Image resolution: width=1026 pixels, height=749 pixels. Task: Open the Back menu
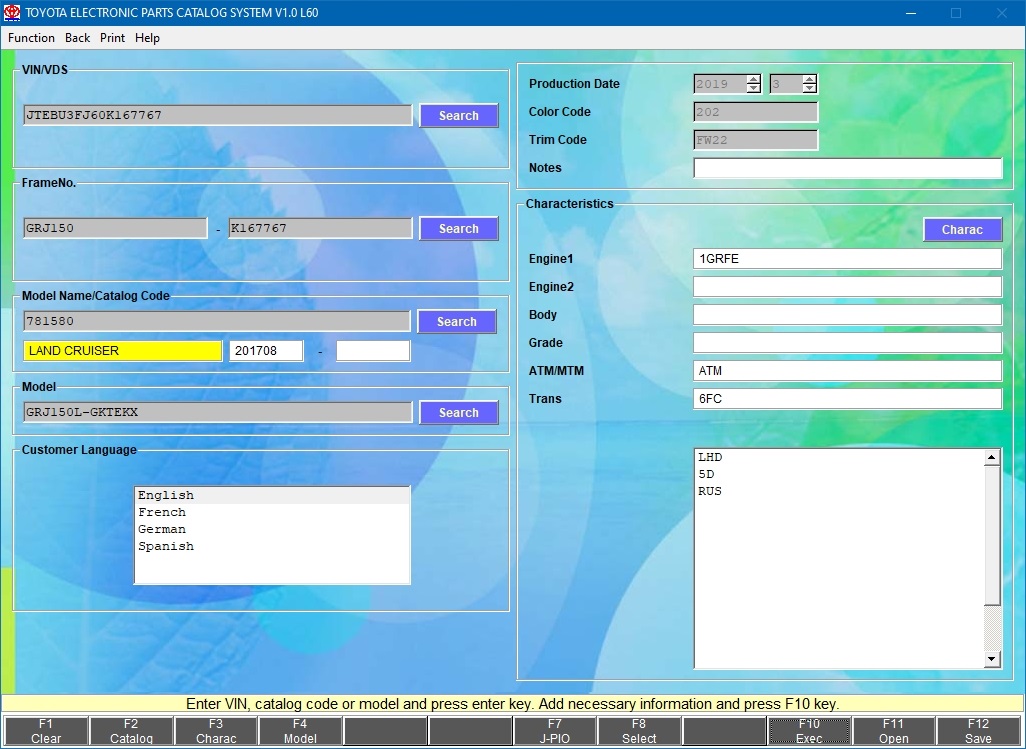(x=77, y=38)
